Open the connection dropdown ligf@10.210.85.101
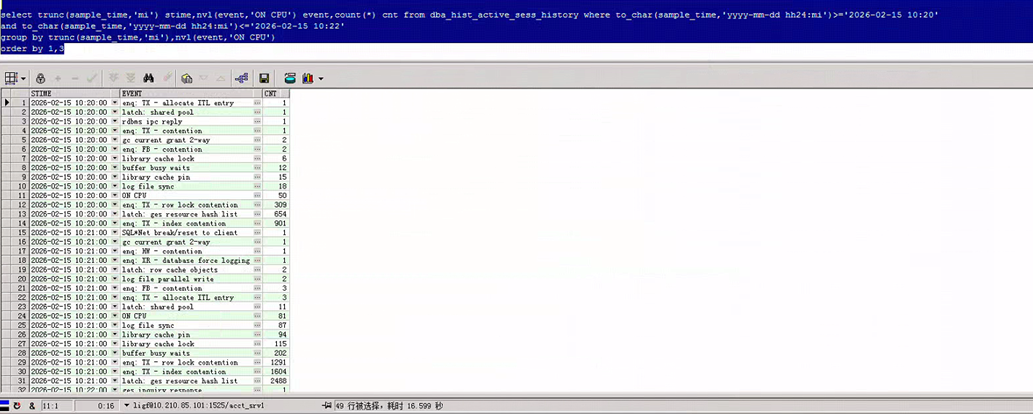This screenshot has width=1033, height=414. pyautogui.click(x=126, y=405)
